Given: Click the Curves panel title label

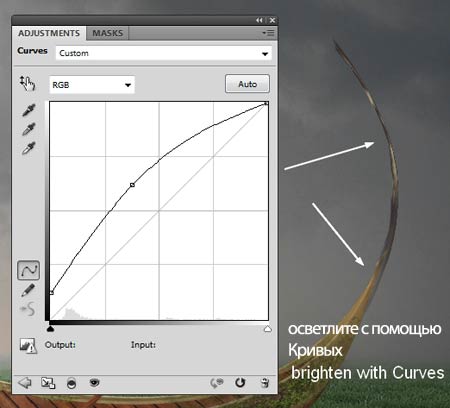Looking at the screenshot, I should 32,51.
